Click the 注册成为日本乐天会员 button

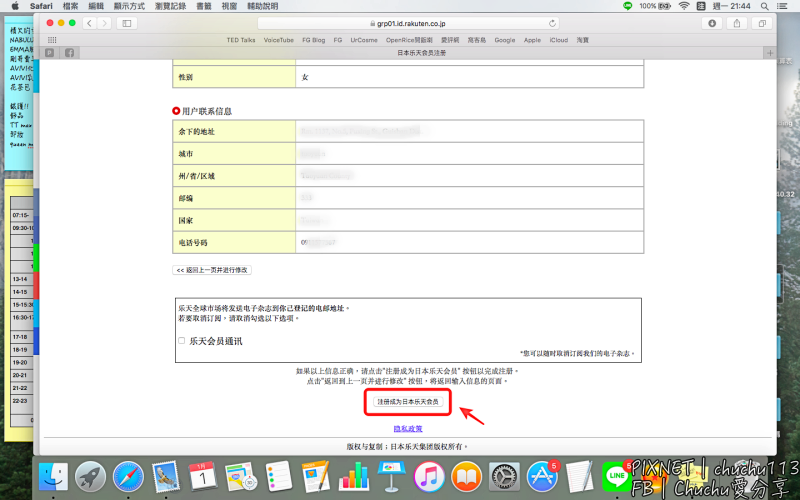click(x=407, y=401)
